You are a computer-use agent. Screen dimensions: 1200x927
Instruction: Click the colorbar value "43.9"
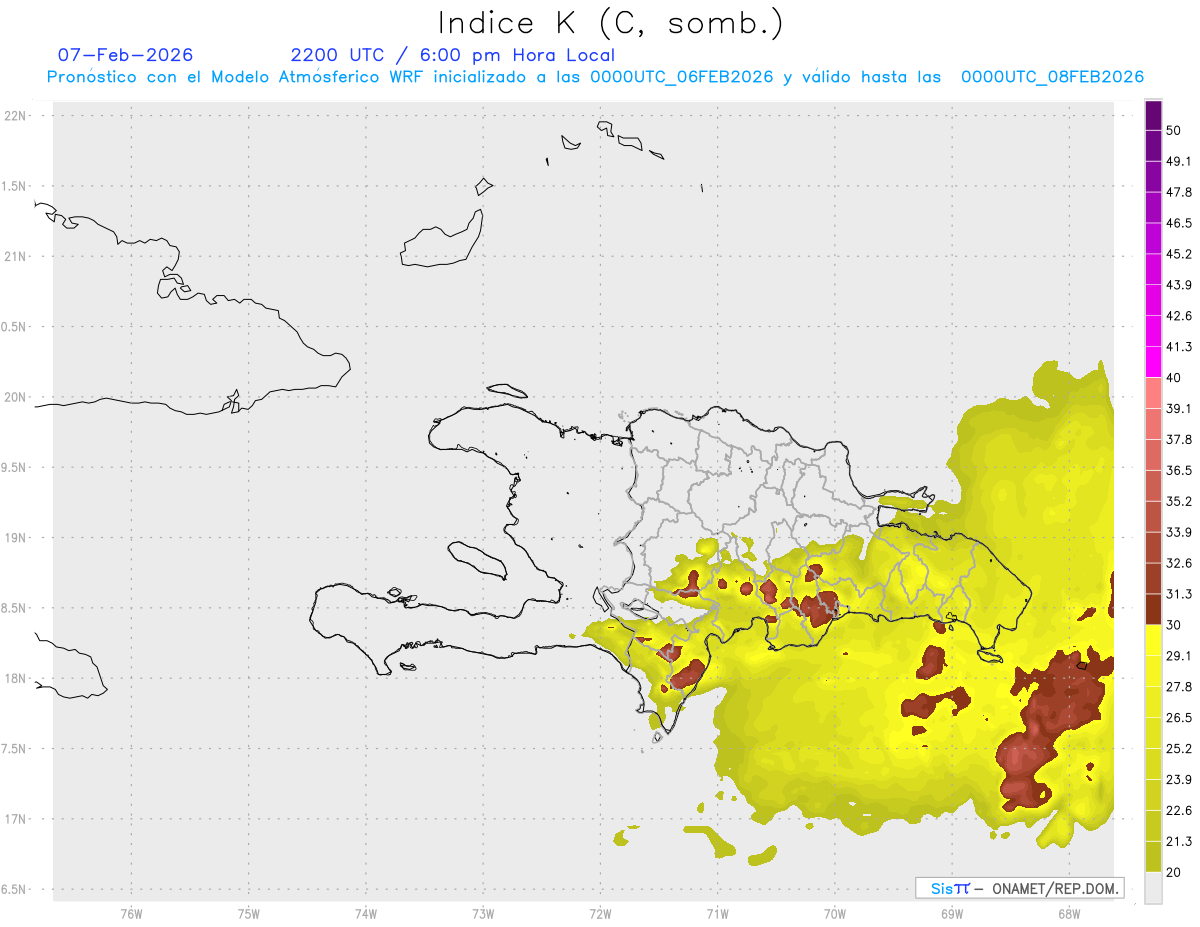[1179, 285]
